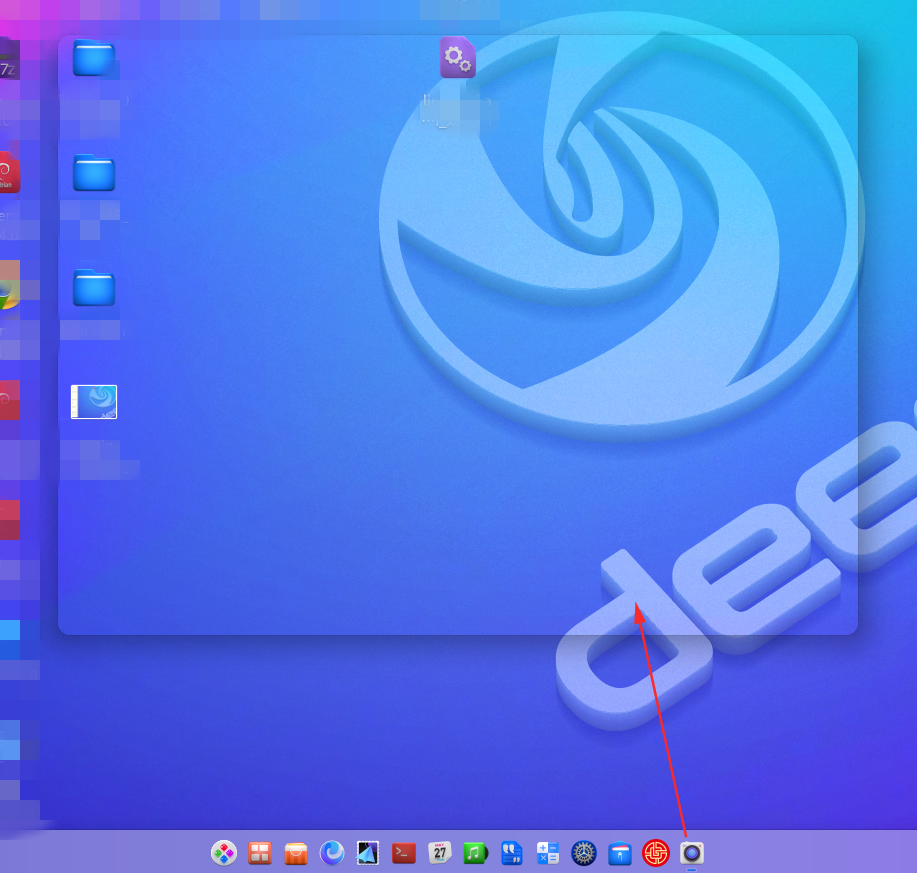917x873 pixels.
Task: Select the lowest blue folder on desktop
Action: [94, 288]
